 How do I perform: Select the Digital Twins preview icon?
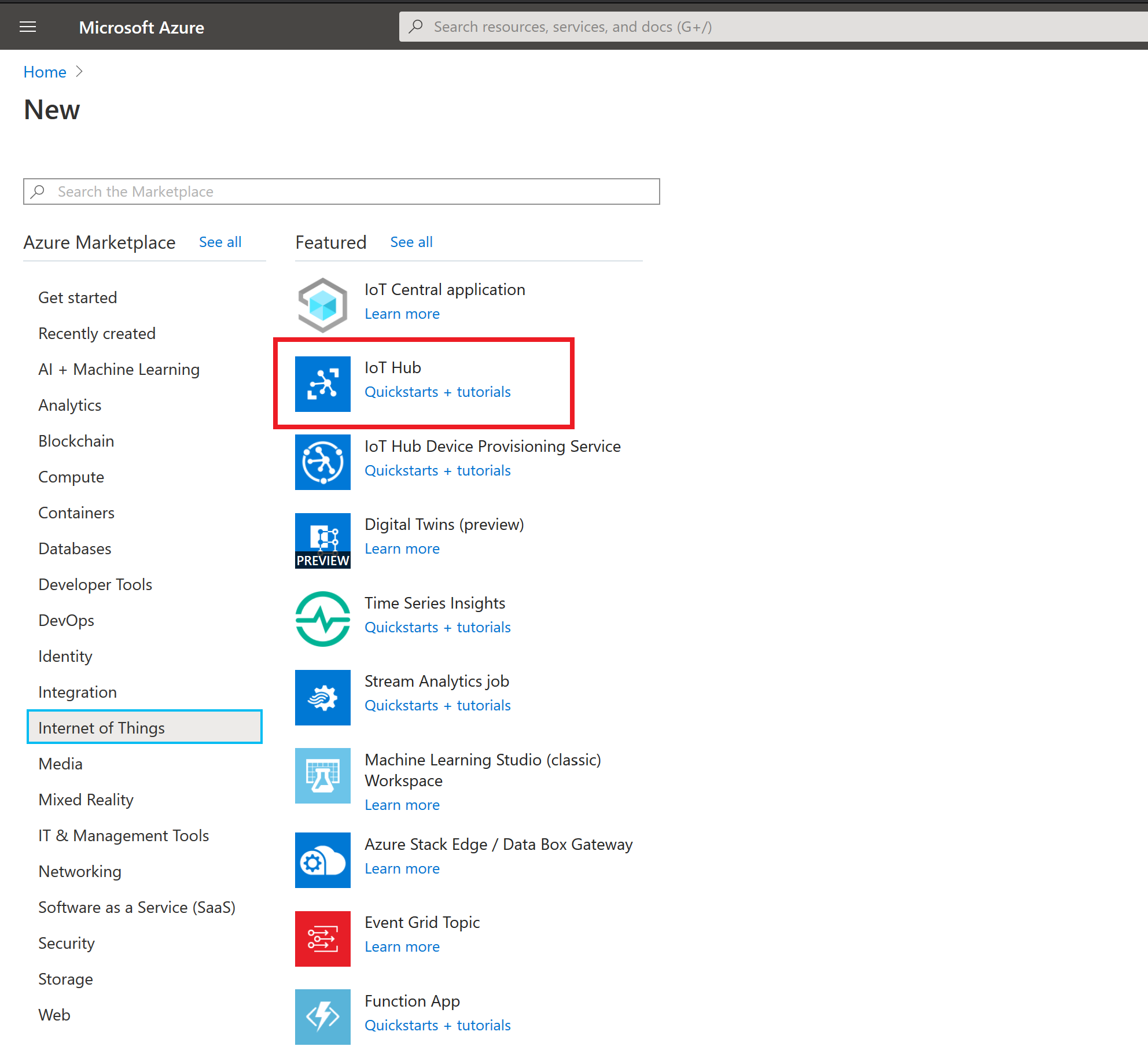pos(322,540)
